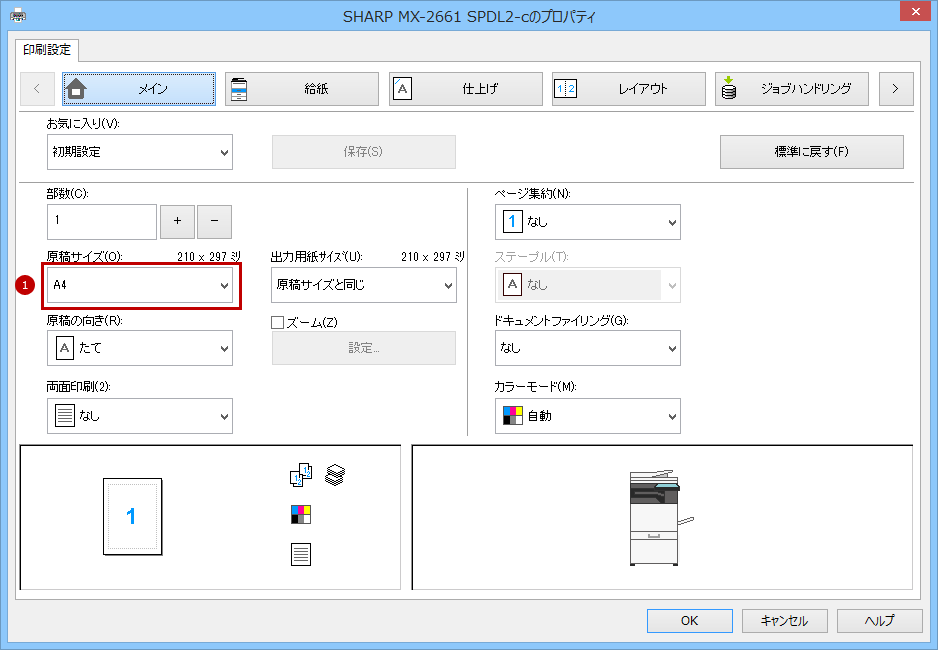Click the 部数 copies input field
The width and height of the screenshot is (938, 650).
(x=102, y=221)
